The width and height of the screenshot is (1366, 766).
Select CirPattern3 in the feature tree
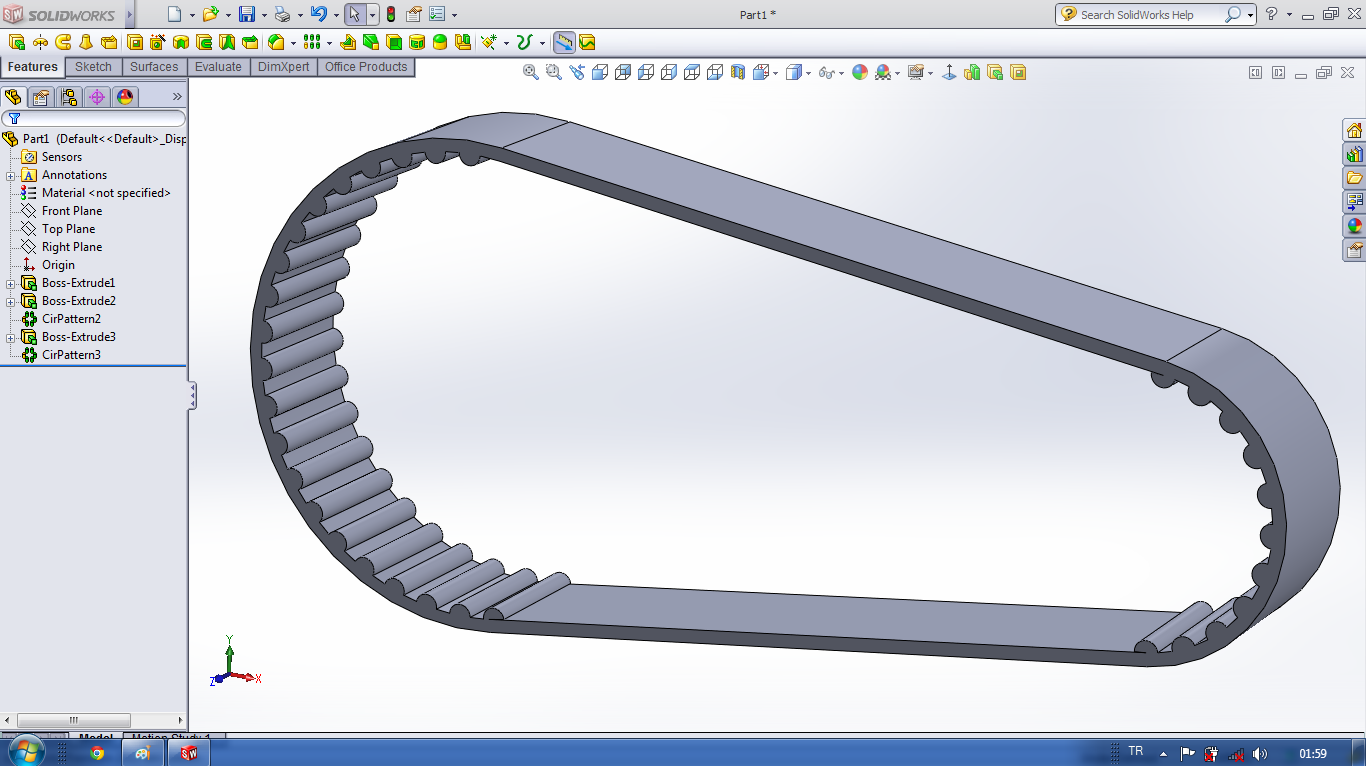click(71, 355)
